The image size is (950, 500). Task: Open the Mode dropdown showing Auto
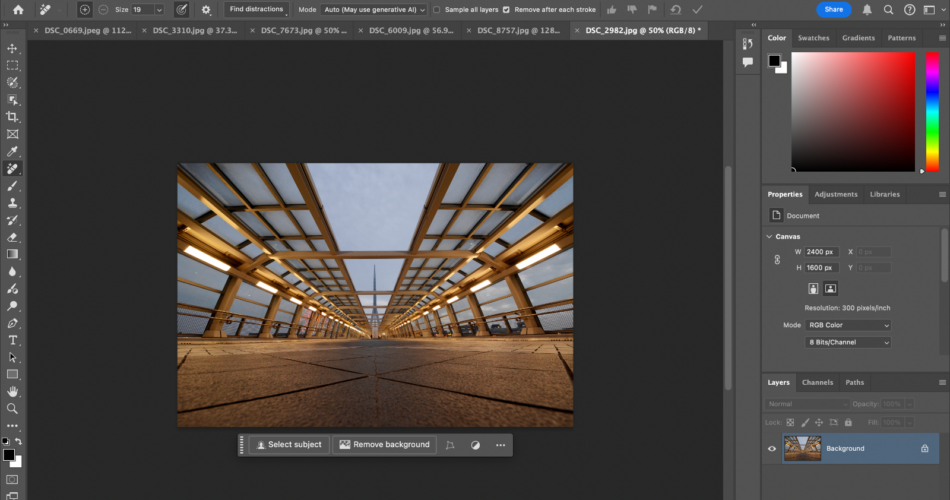click(373, 9)
